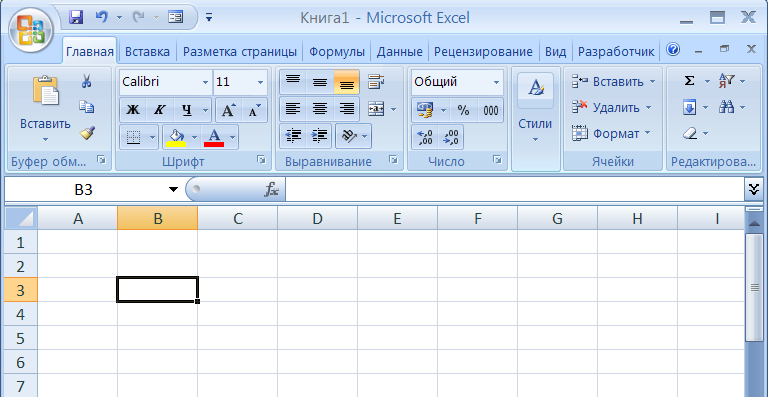
Task: Click Формат cells button
Action: point(612,133)
